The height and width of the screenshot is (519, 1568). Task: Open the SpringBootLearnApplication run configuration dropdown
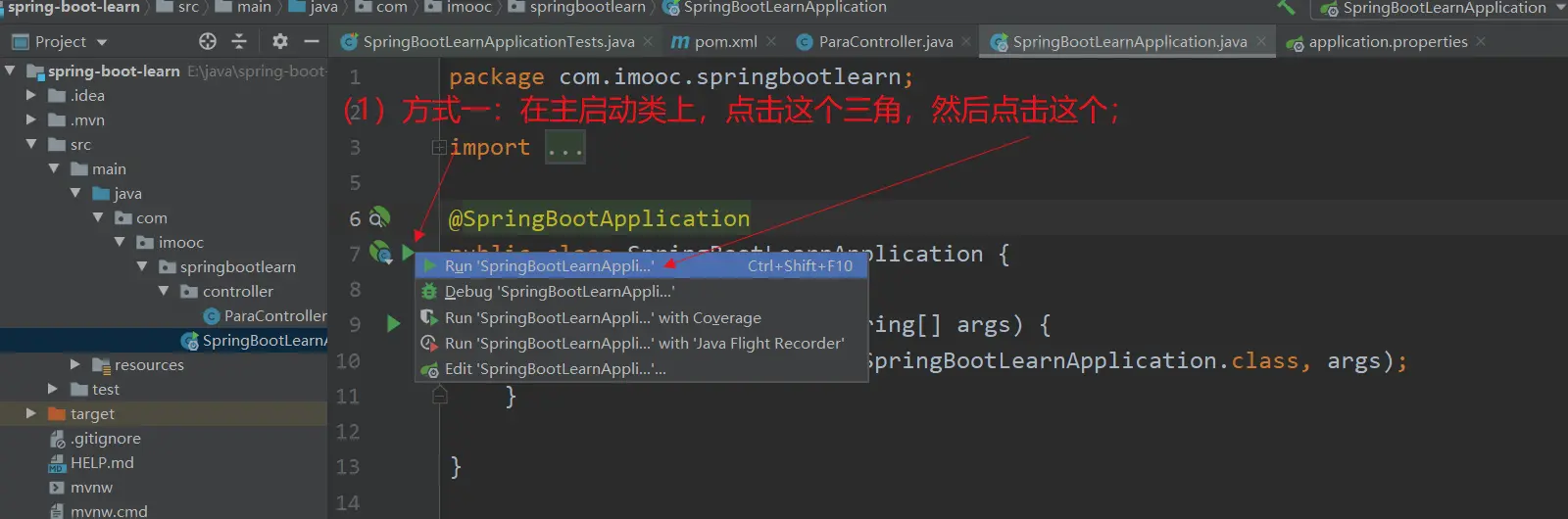click(x=1443, y=8)
